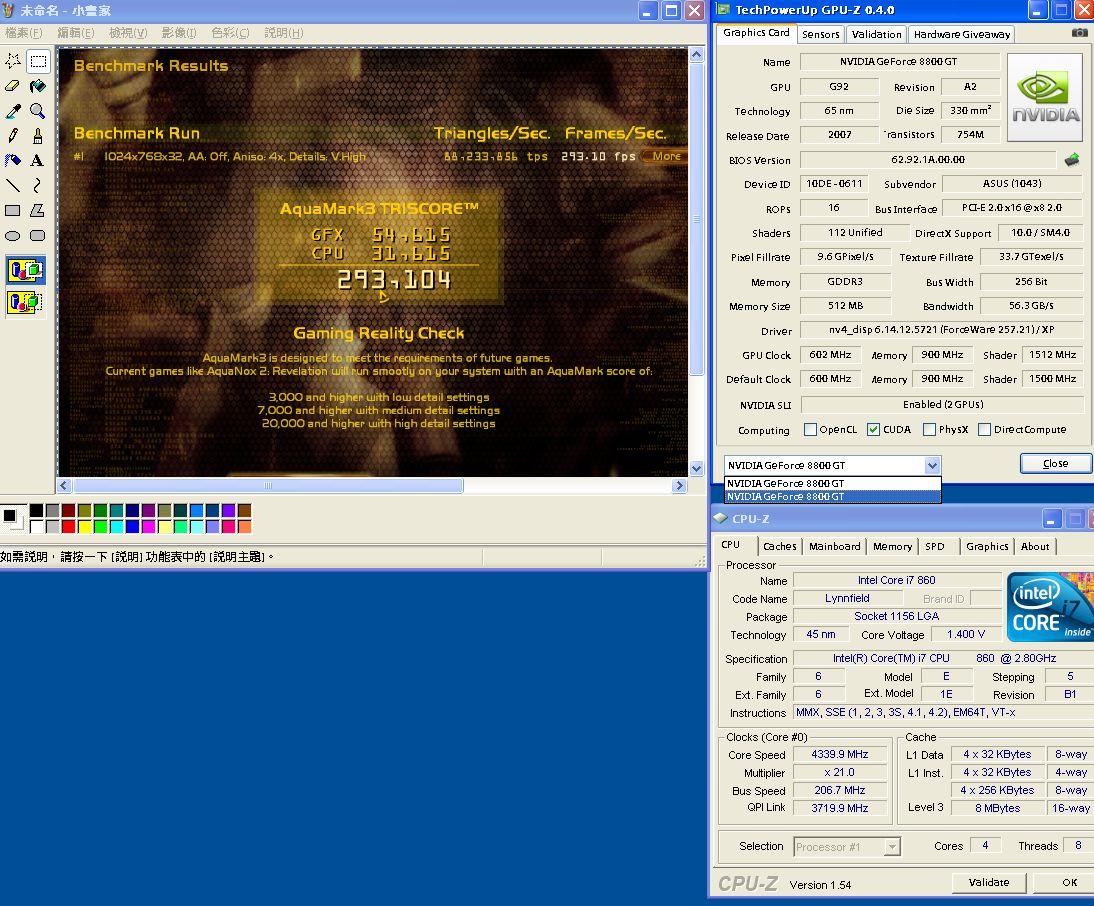This screenshot has width=1094, height=906.
Task: Switch to the Mainboard tab in CPU-Z
Action: point(834,547)
